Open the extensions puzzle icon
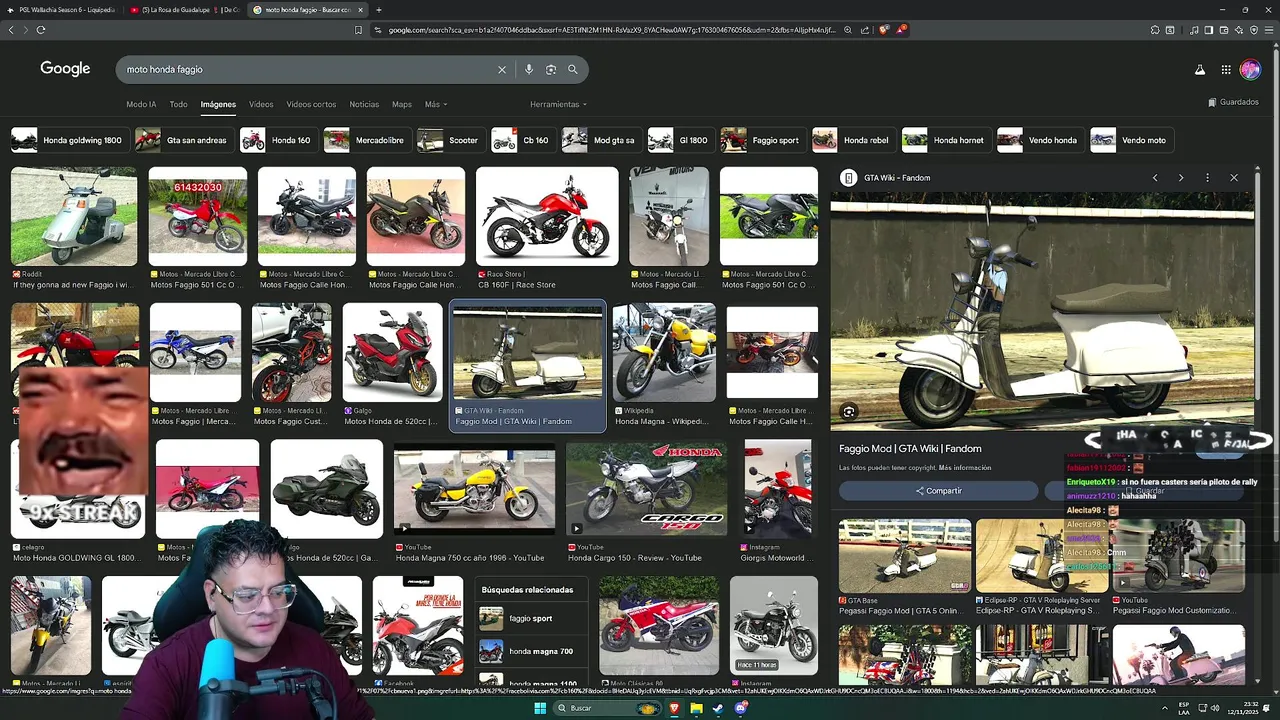 pyautogui.click(x=1155, y=30)
